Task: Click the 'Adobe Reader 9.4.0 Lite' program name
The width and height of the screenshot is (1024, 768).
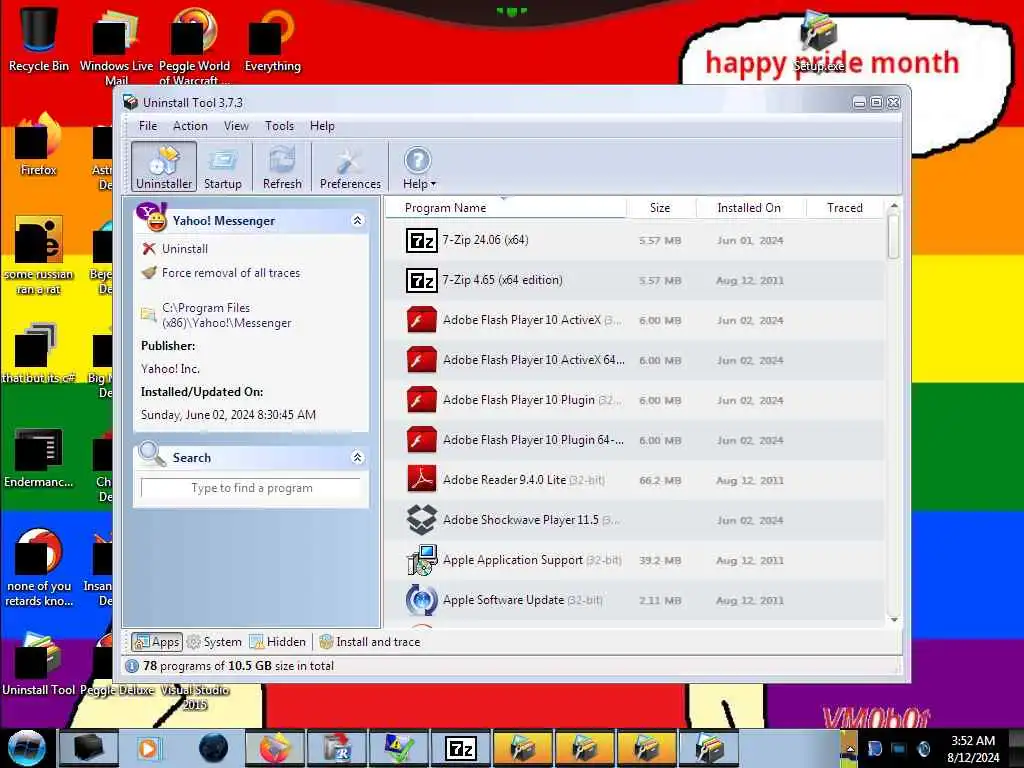Action: (504, 480)
